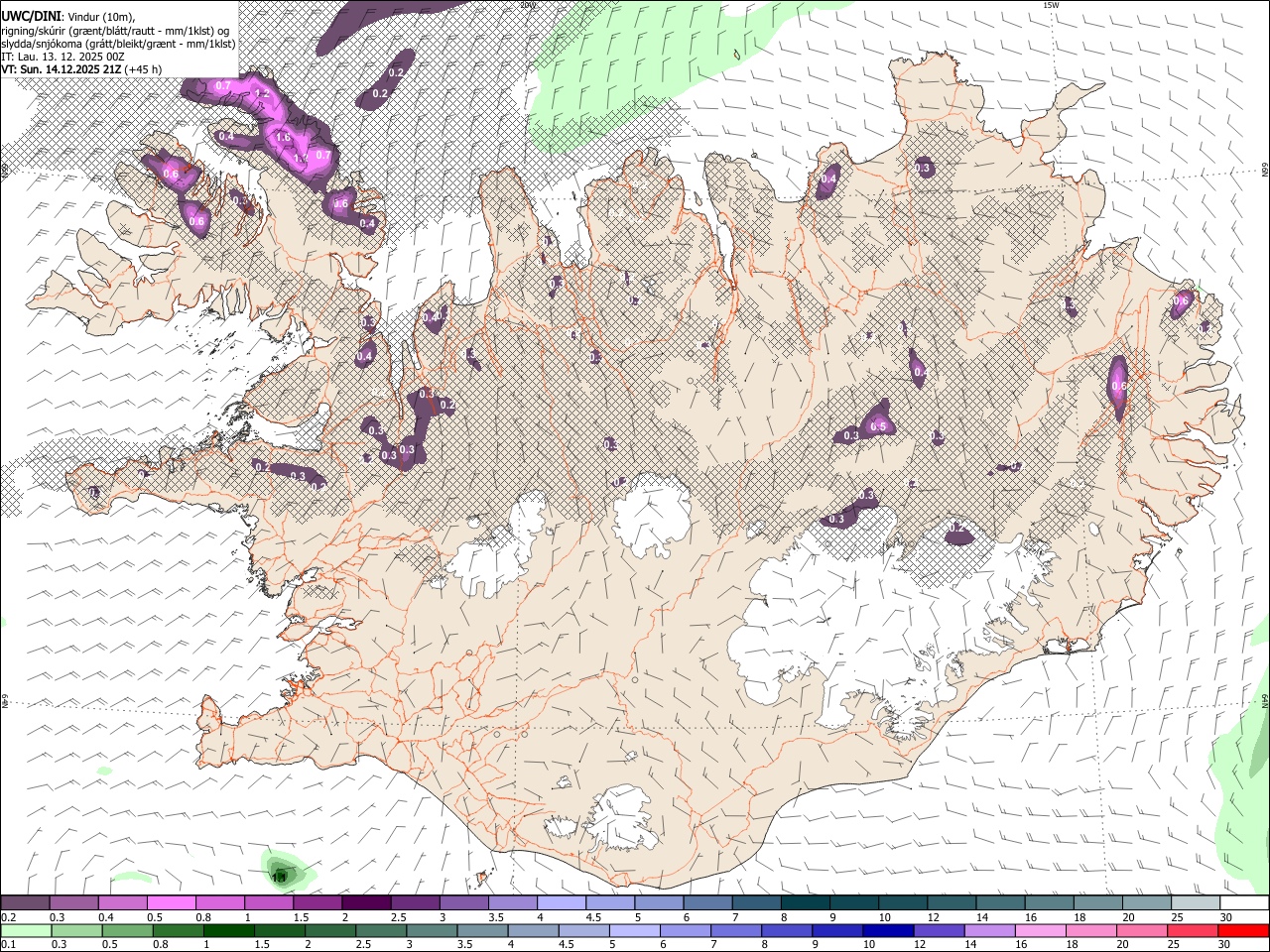Click the crimson 25–30 rain legend swatch
The width and height of the screenshot is (1270, 952).
1192,930
